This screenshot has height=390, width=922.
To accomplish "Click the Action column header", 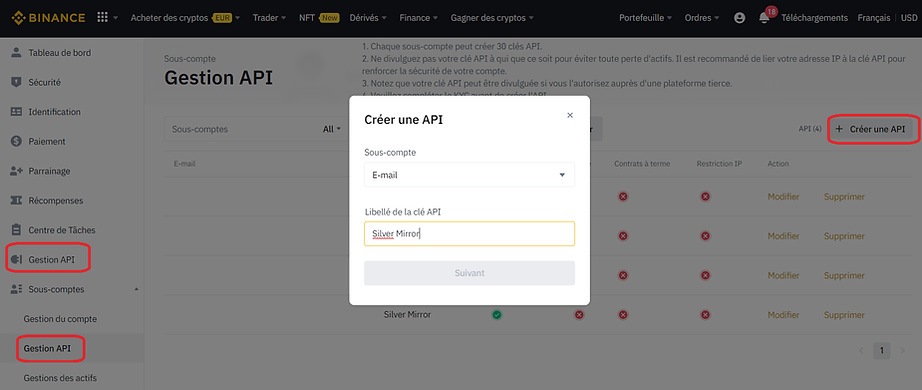I will coord(778,164).
